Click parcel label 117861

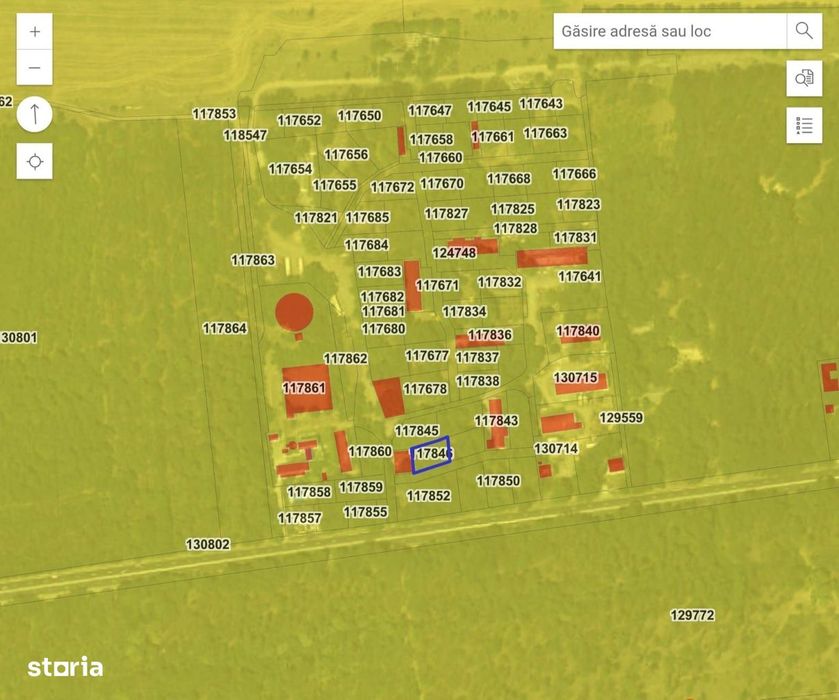[x=304, y=387]
